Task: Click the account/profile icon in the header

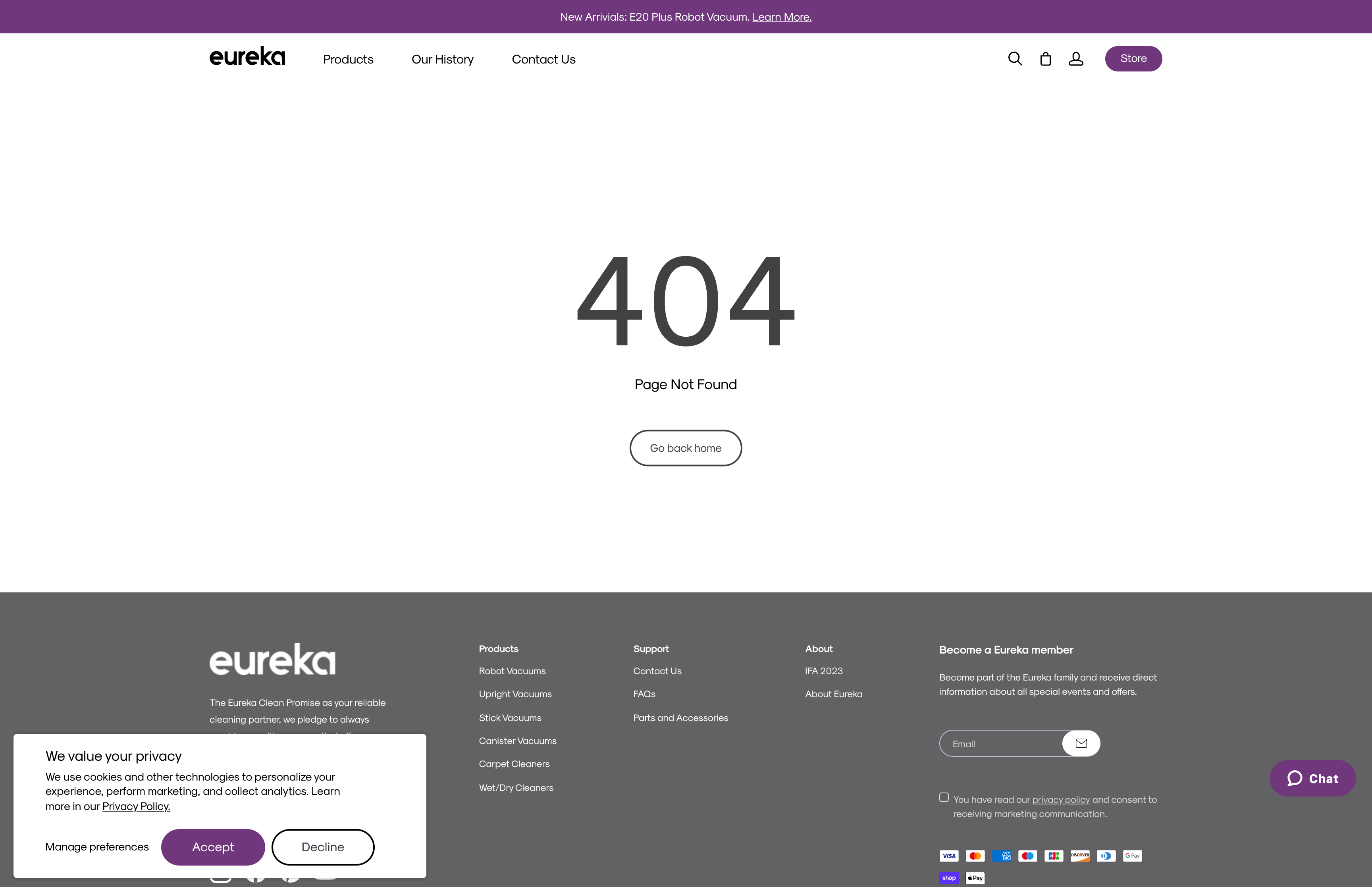Action: (x=1075, y=58)
